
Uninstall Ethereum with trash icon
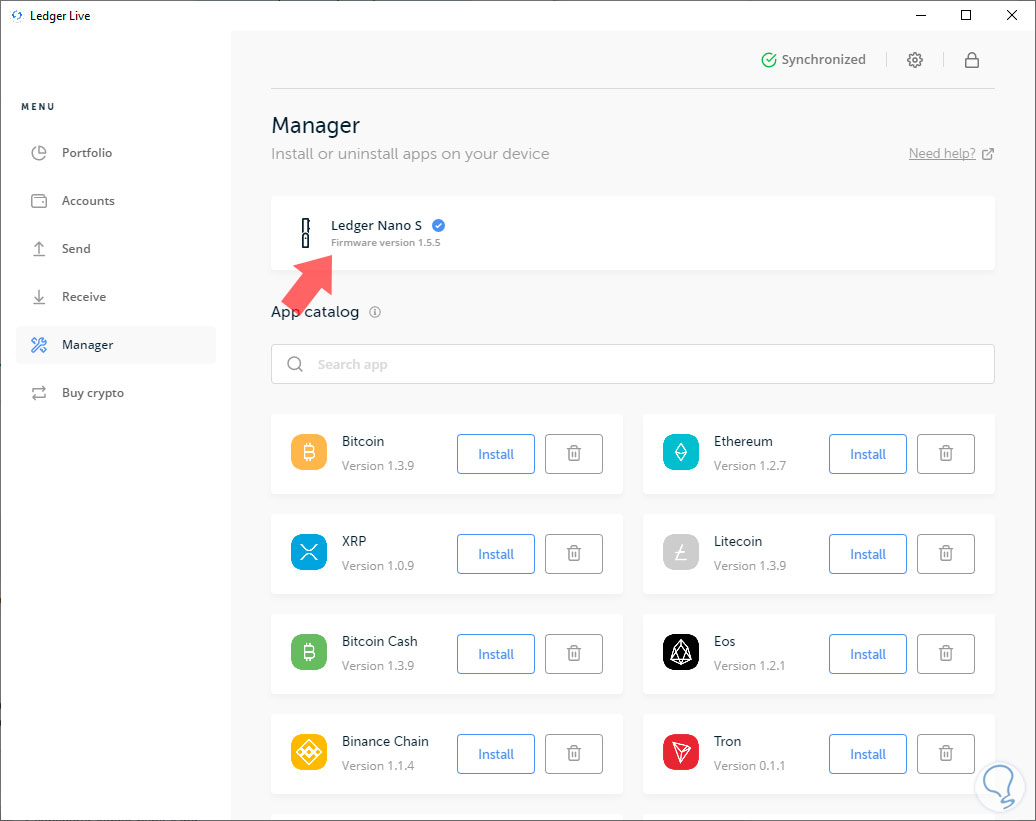pyautogui.click(x=945, y=454)
